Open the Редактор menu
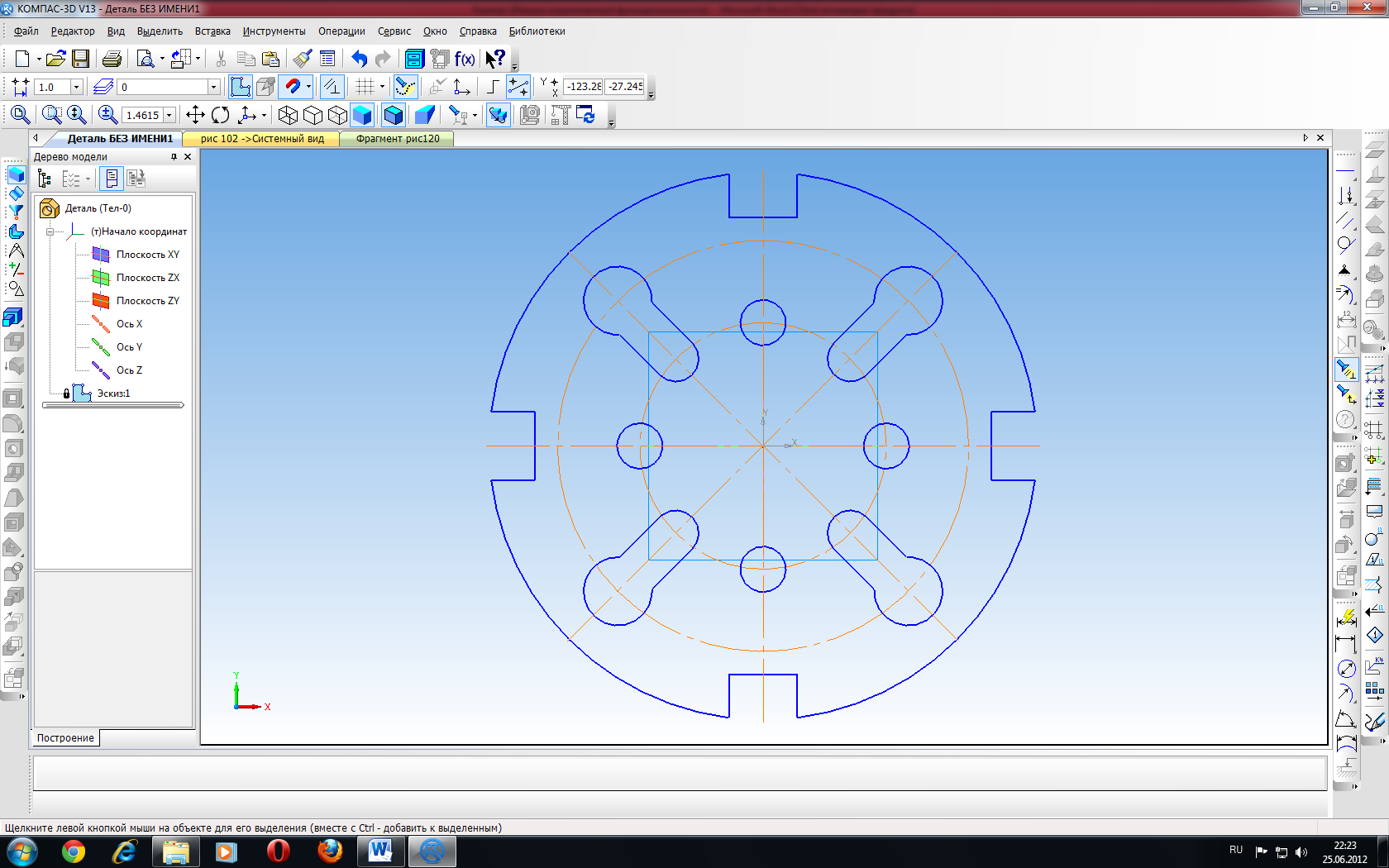Viewport: 1389px width, 868px height. coord(73,31)
